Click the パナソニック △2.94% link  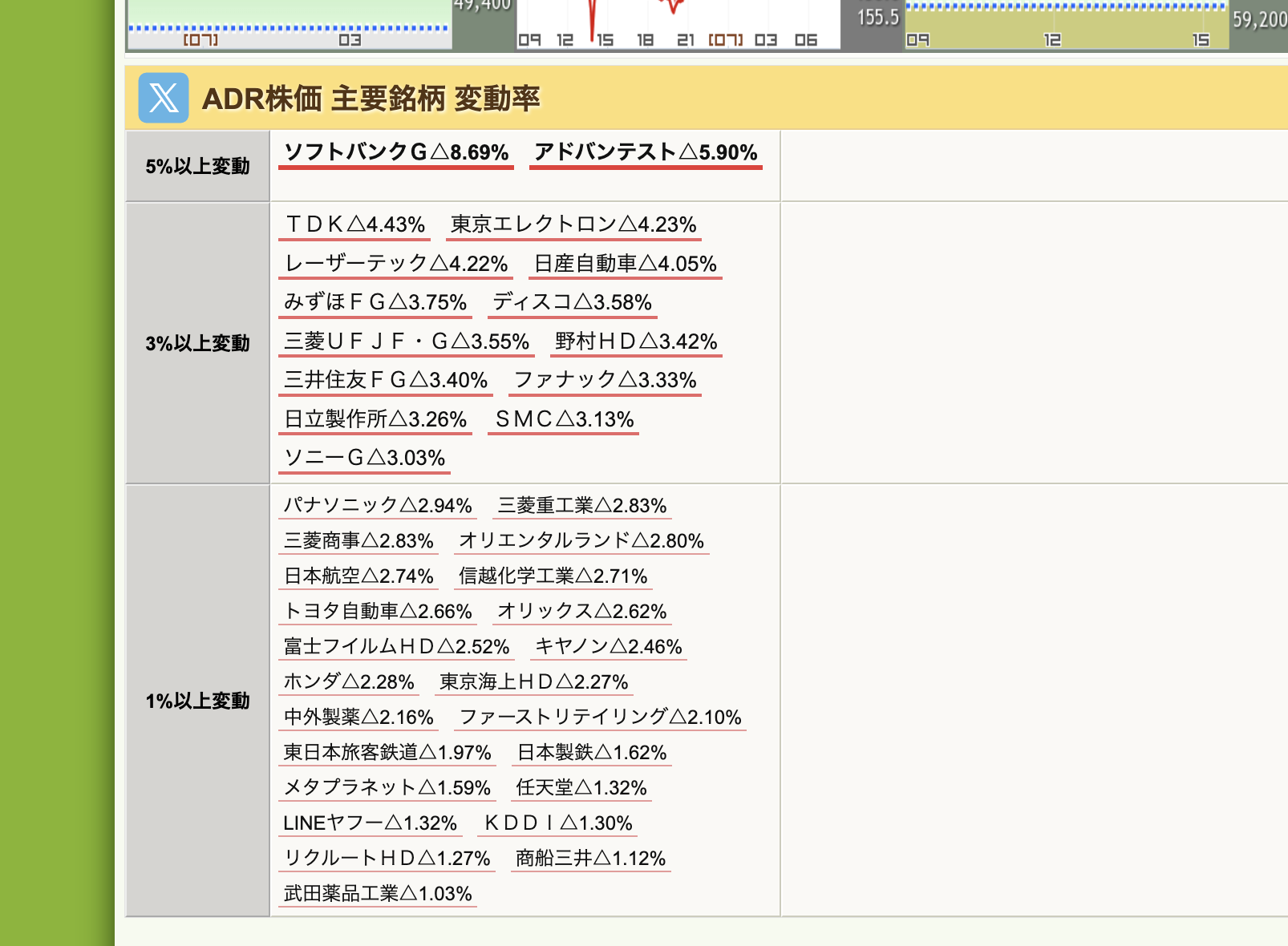pyautogui.click(x=378, y=506)
